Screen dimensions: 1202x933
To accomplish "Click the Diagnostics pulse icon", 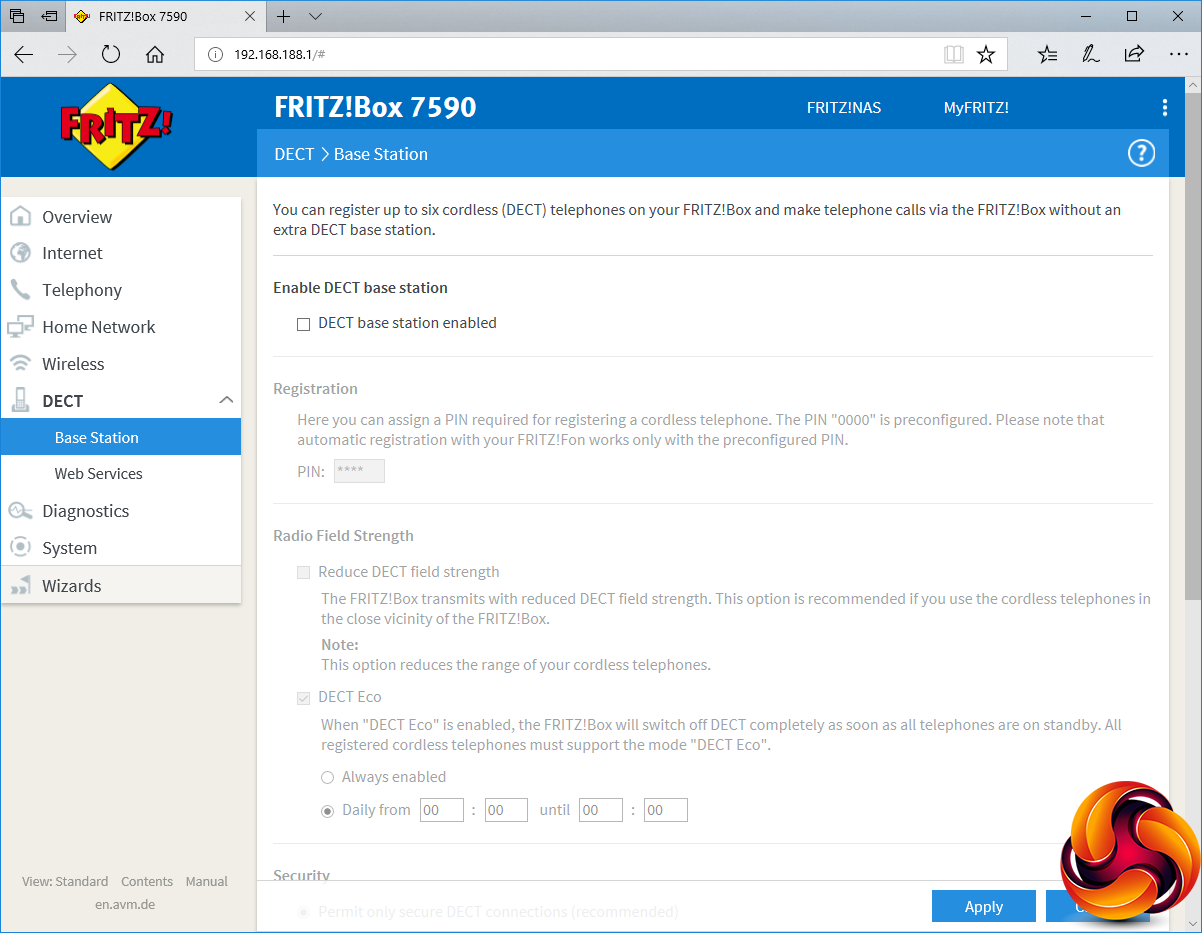I will 20,511.
